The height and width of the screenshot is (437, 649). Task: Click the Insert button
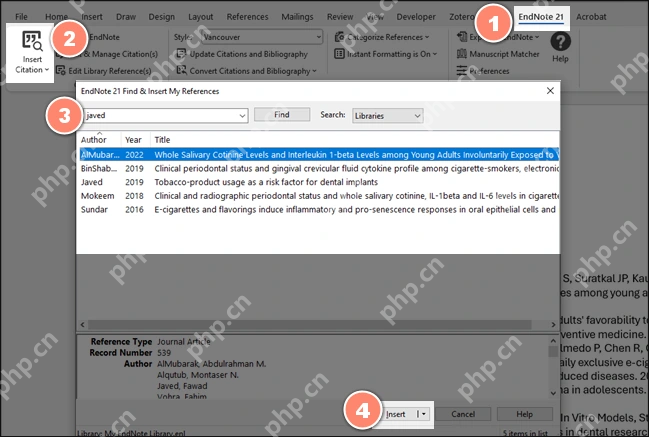pyautogui.click(x=396, y=414)
